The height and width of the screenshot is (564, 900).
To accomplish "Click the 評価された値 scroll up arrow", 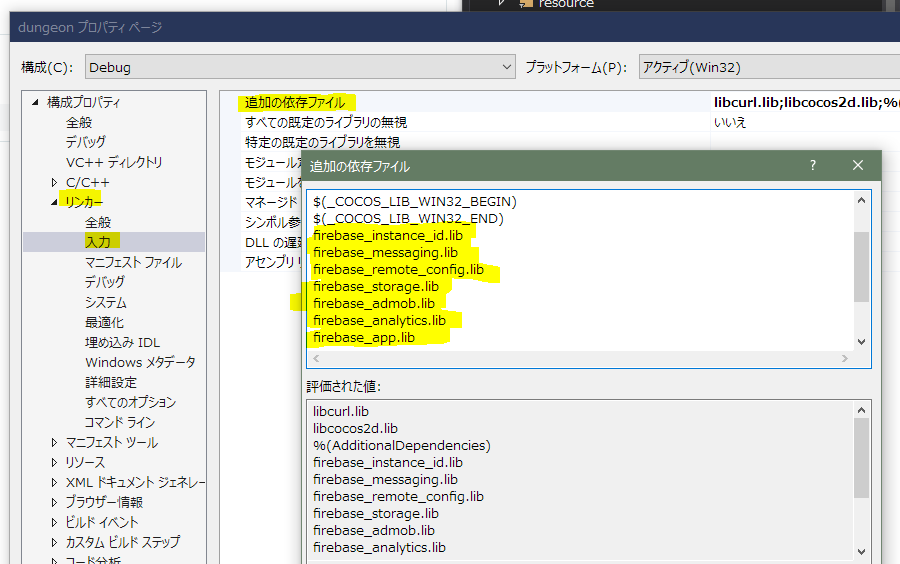I will 861,410.
